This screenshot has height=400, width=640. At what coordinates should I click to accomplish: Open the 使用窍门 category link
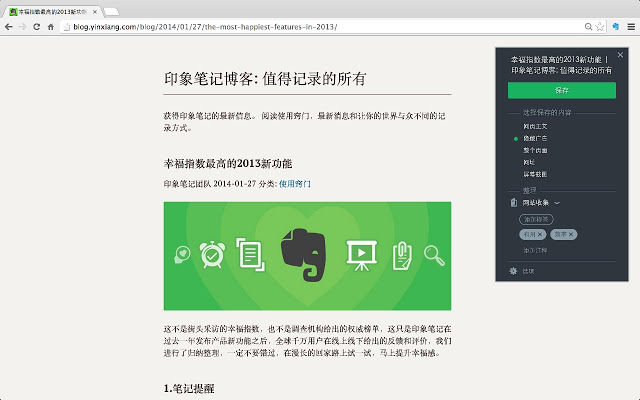click(295, 184)
